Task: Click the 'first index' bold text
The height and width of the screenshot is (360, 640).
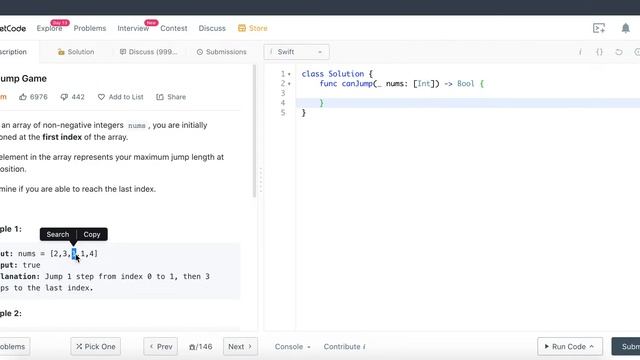Action: (62, 137)
